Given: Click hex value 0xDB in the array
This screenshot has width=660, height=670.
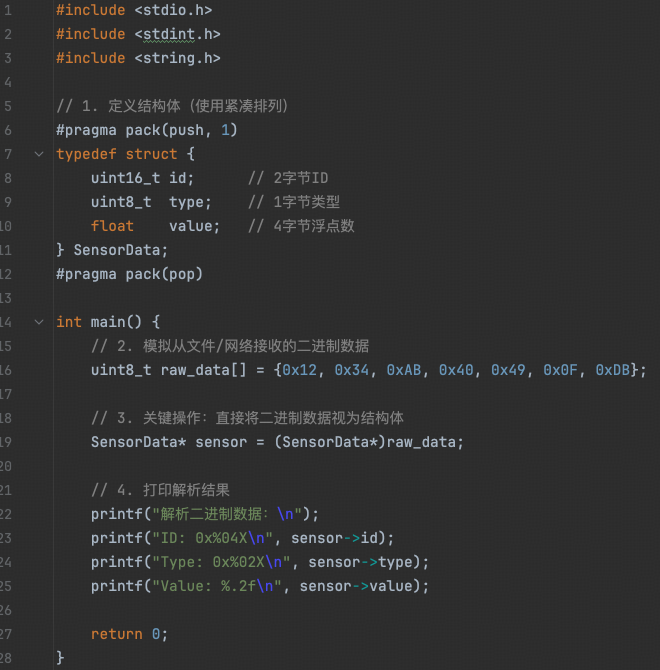Looking at the screenshot, I should click(616, 370).
